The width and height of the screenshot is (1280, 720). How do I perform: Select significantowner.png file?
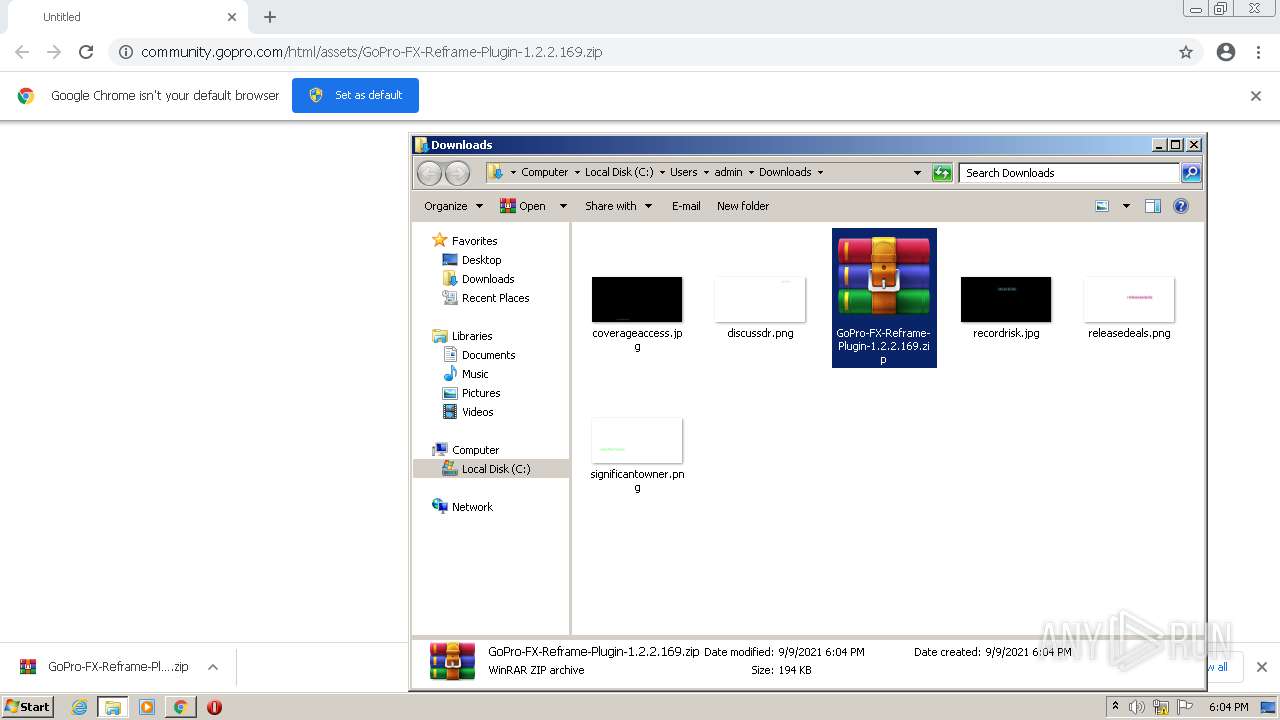pos(637,441)
